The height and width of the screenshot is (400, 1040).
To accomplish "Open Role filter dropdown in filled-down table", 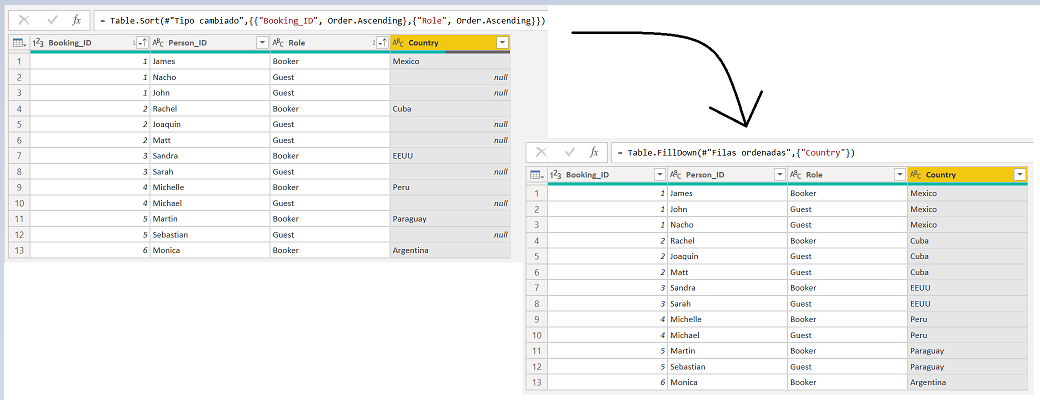I will coord(899,174).
